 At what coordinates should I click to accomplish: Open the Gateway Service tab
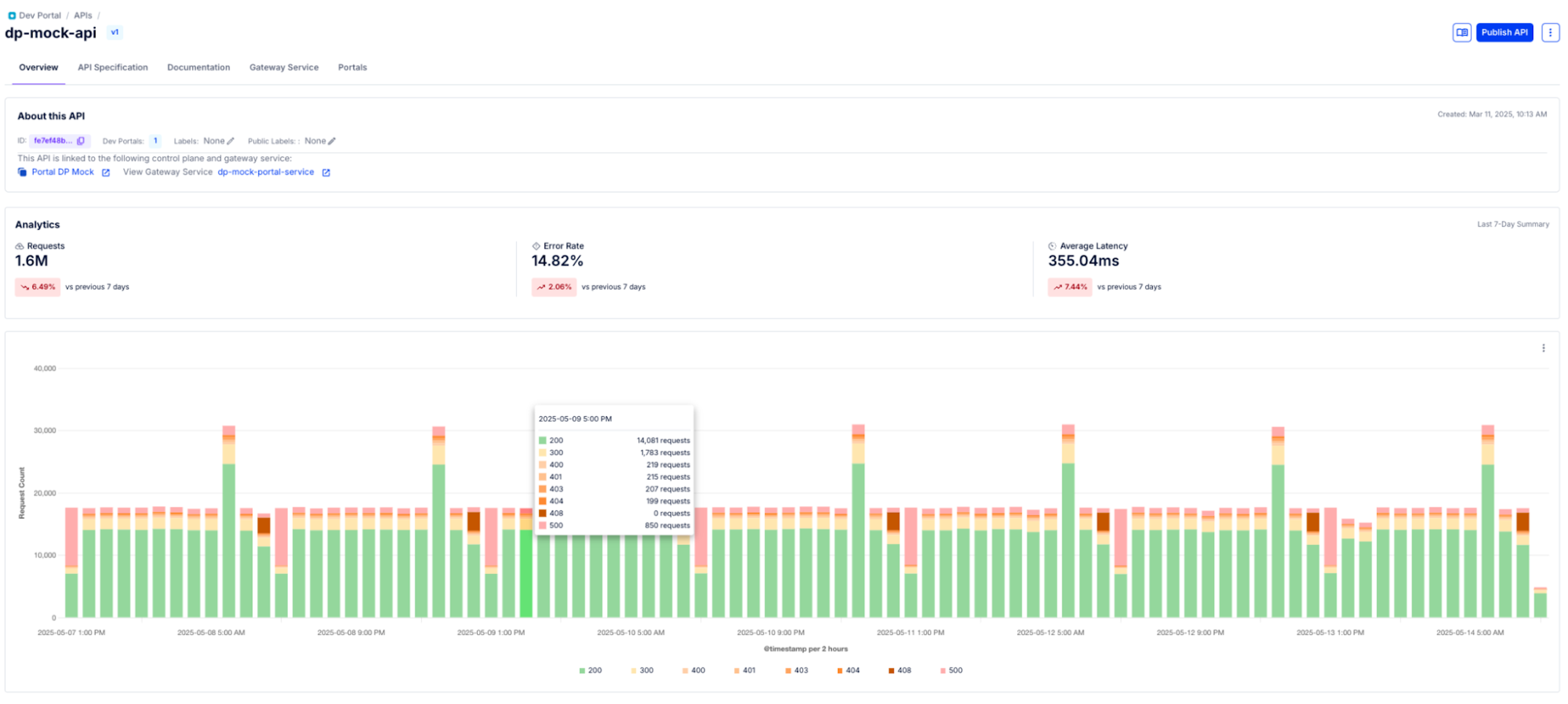coord(284,67)
